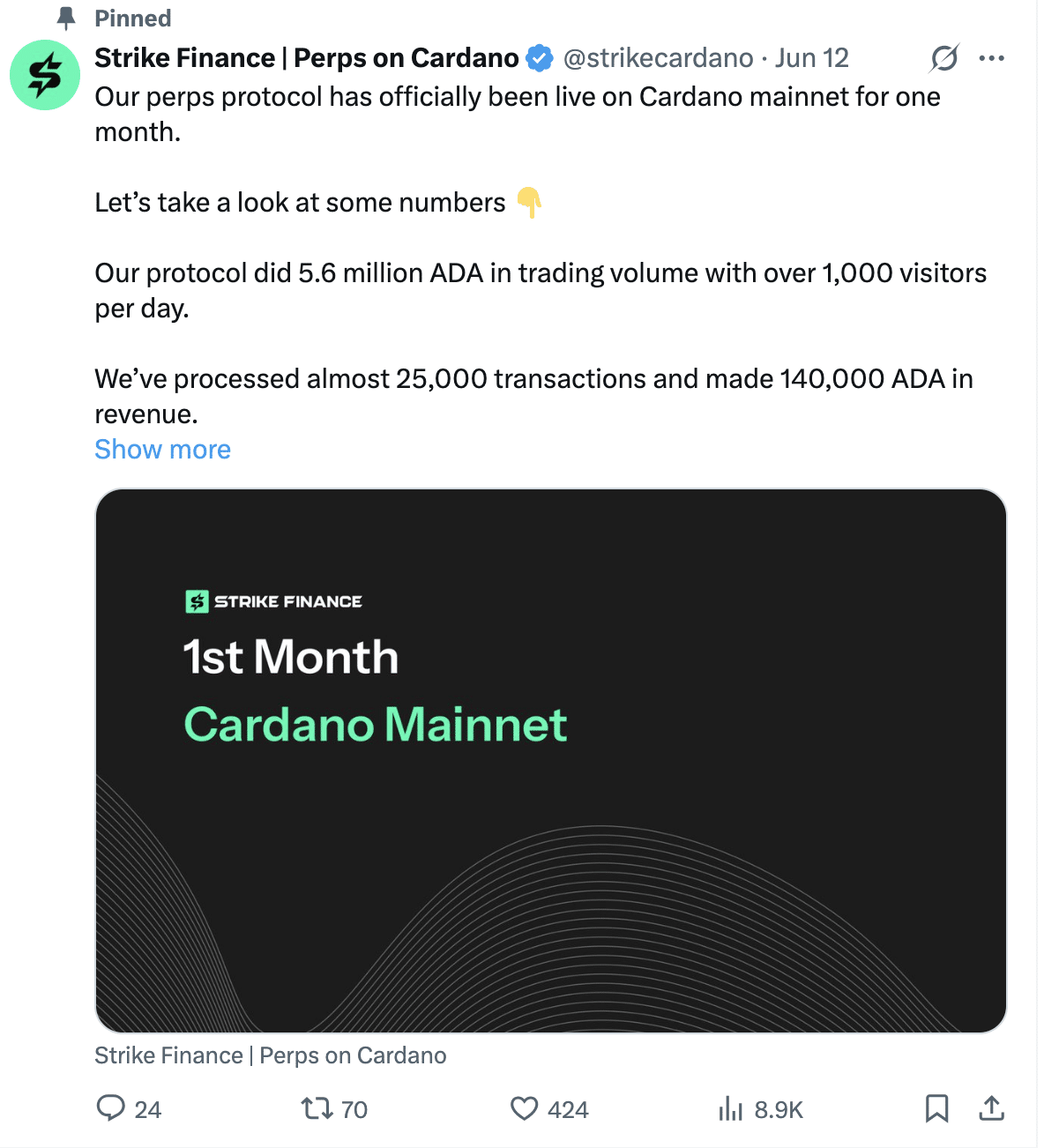The width and height of the screenshot is (1044, 1148).
Task: Click the pin icon beside Pinned
Action: click(x=66, y=18)
